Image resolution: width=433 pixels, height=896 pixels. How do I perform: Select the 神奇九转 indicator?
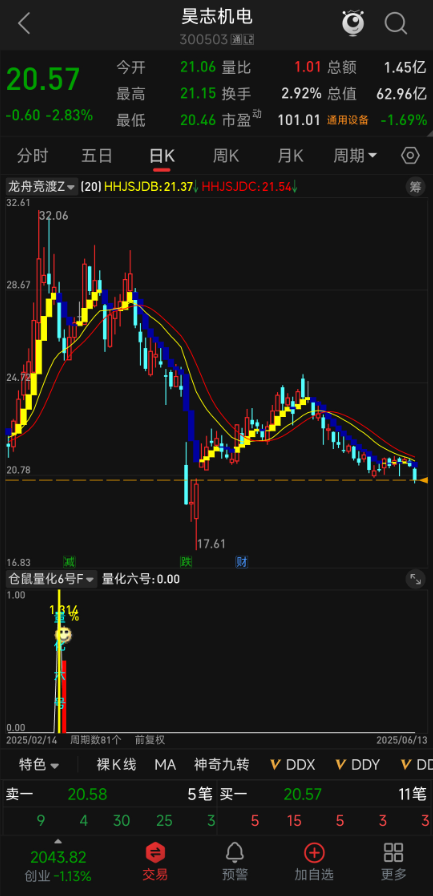222,765
